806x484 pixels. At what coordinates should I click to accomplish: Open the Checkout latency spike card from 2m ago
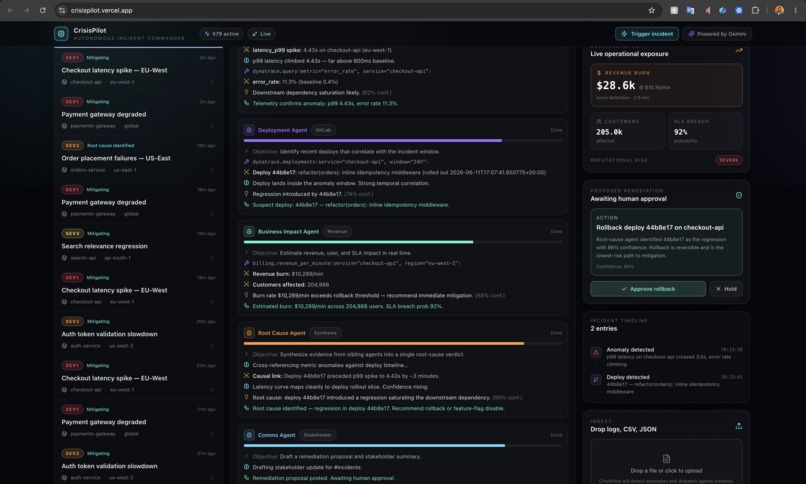138,70
